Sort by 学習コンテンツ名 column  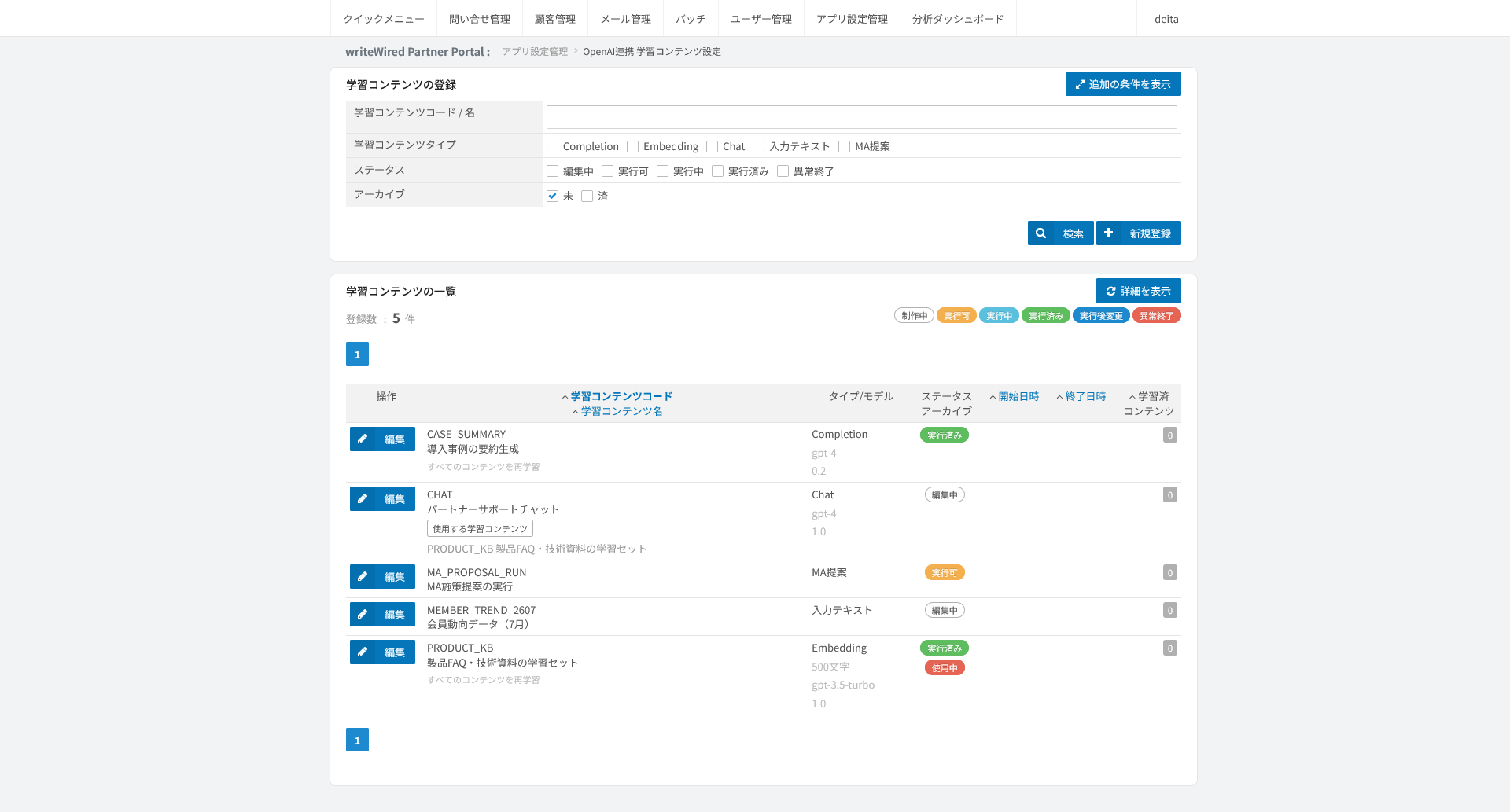(x=621, y=411)
